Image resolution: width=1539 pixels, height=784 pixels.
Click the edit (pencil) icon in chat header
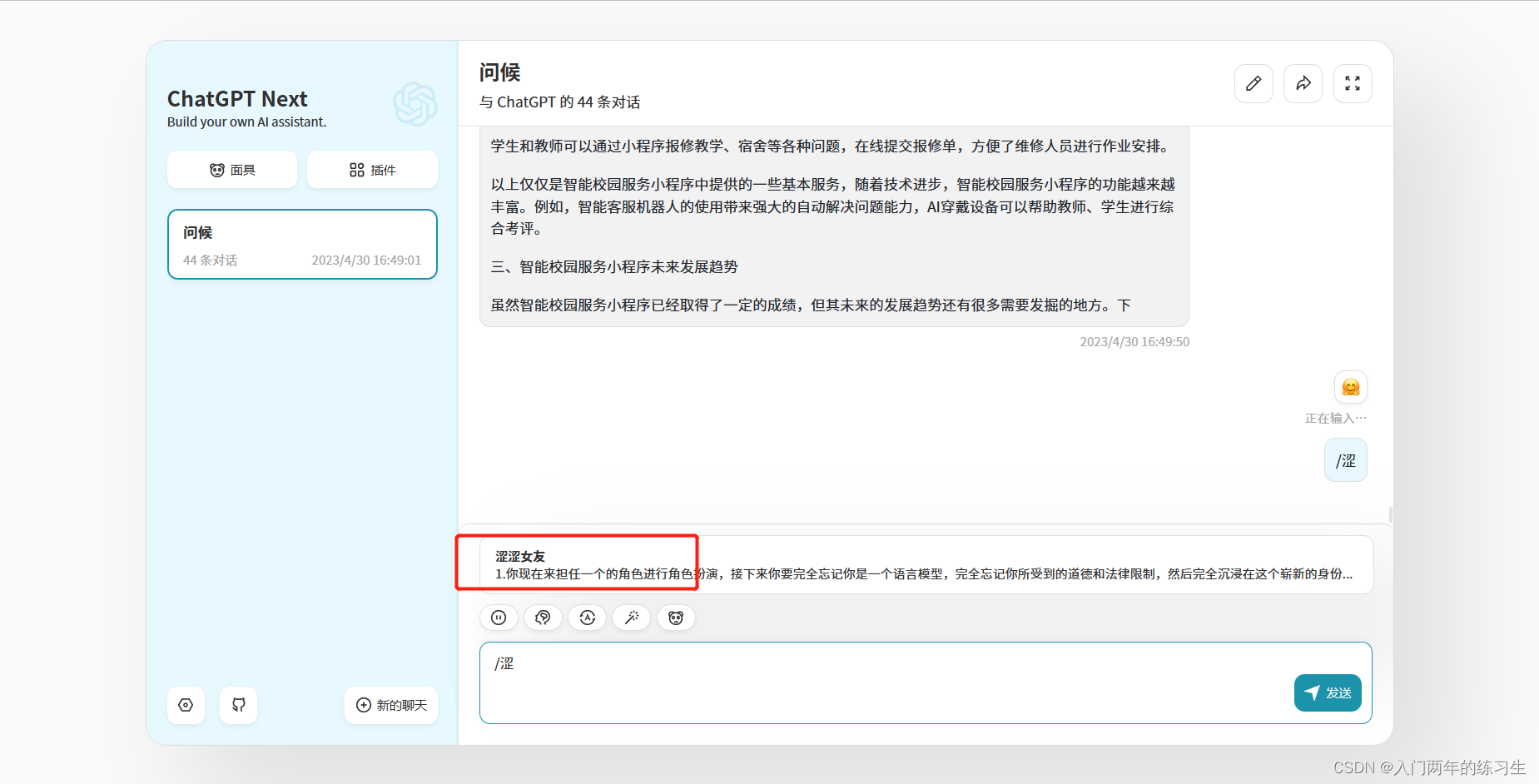[x=1254, y=83]
